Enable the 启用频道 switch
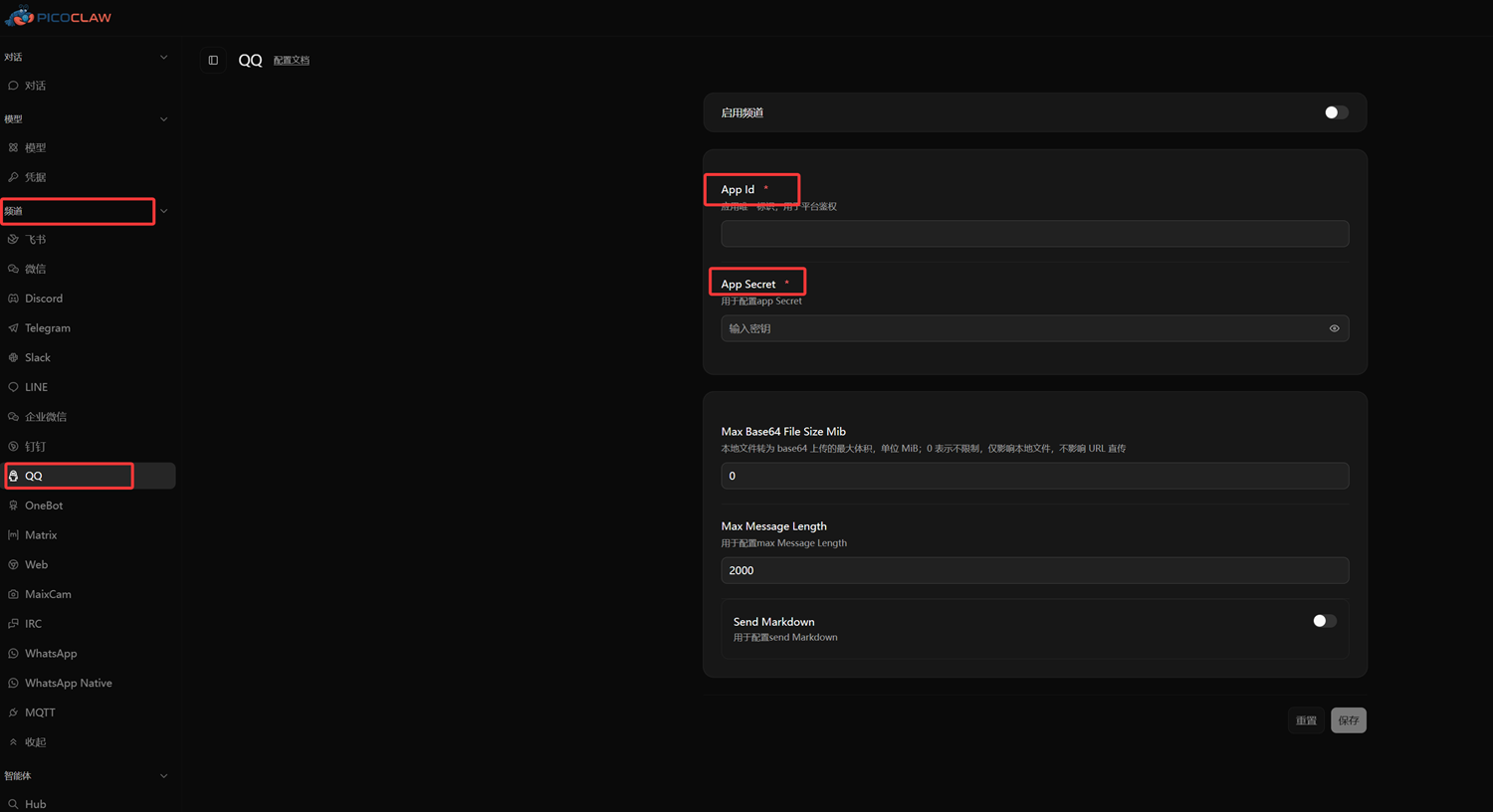Viewport: 1493px width, 812px height. [1337, 112]
